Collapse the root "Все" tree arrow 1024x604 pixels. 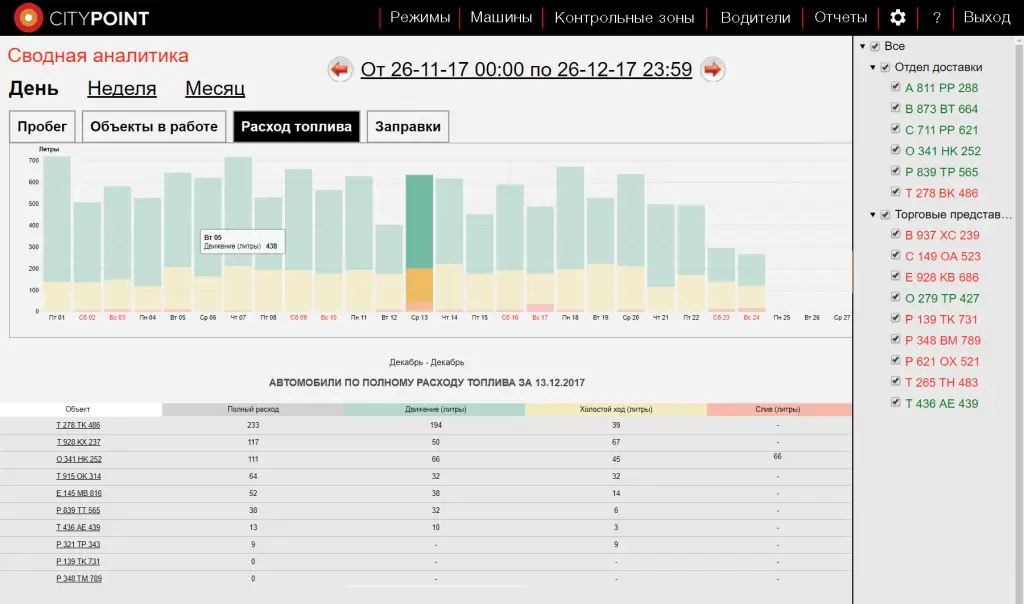point(862,47)
